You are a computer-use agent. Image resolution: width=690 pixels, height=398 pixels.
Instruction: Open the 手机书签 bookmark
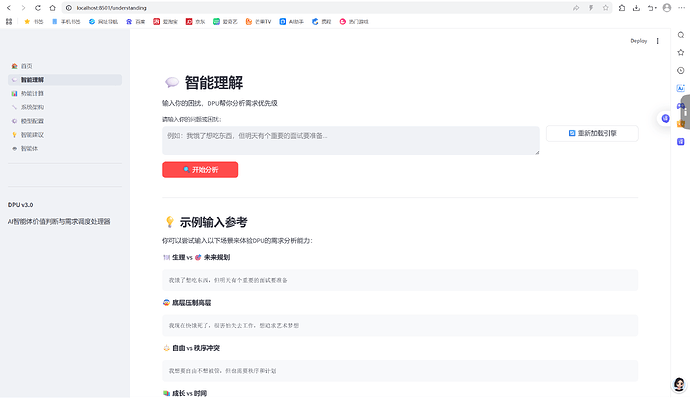[x=66, y=22]
